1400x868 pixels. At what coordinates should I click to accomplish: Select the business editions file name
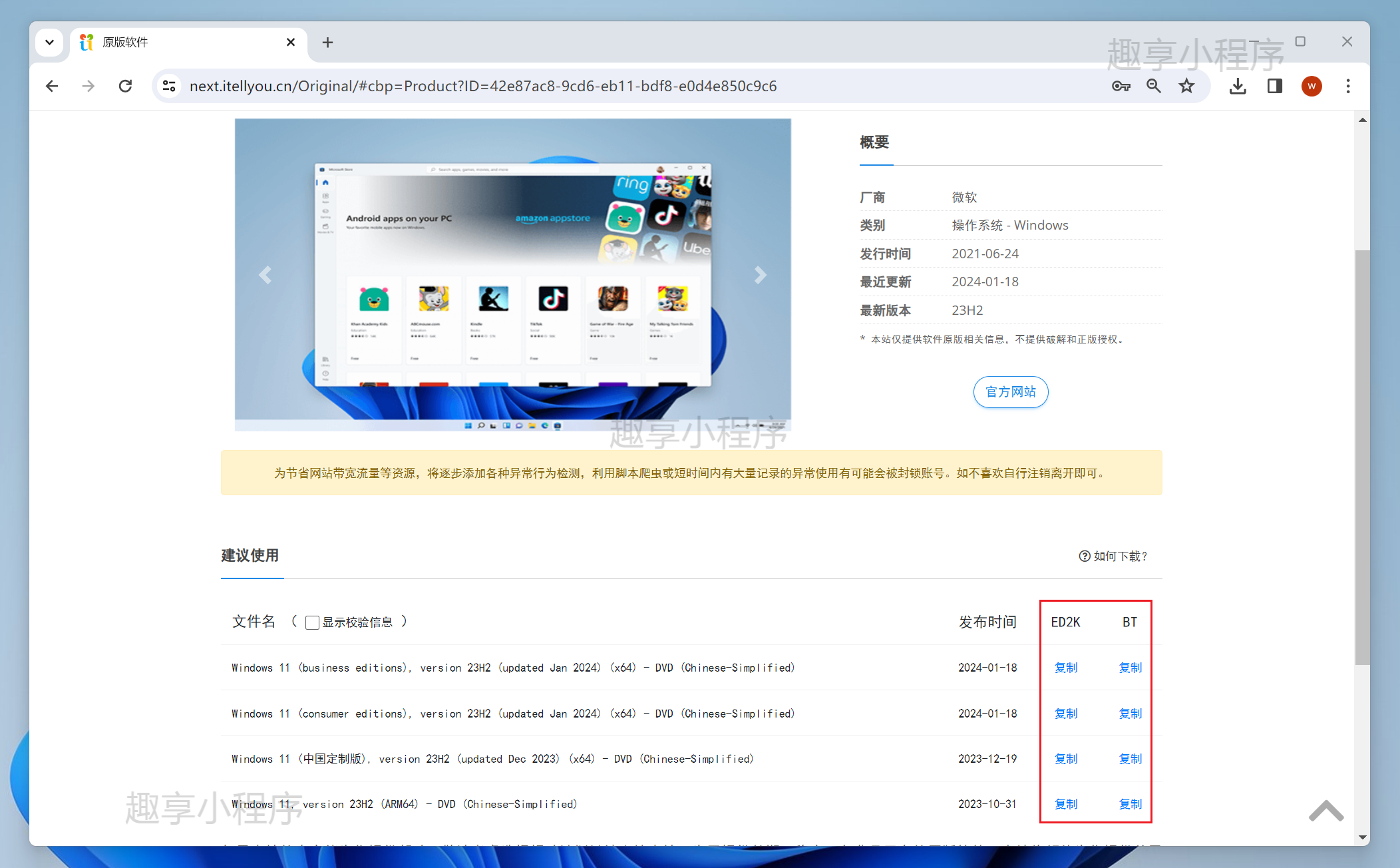[x=513, y=668]
